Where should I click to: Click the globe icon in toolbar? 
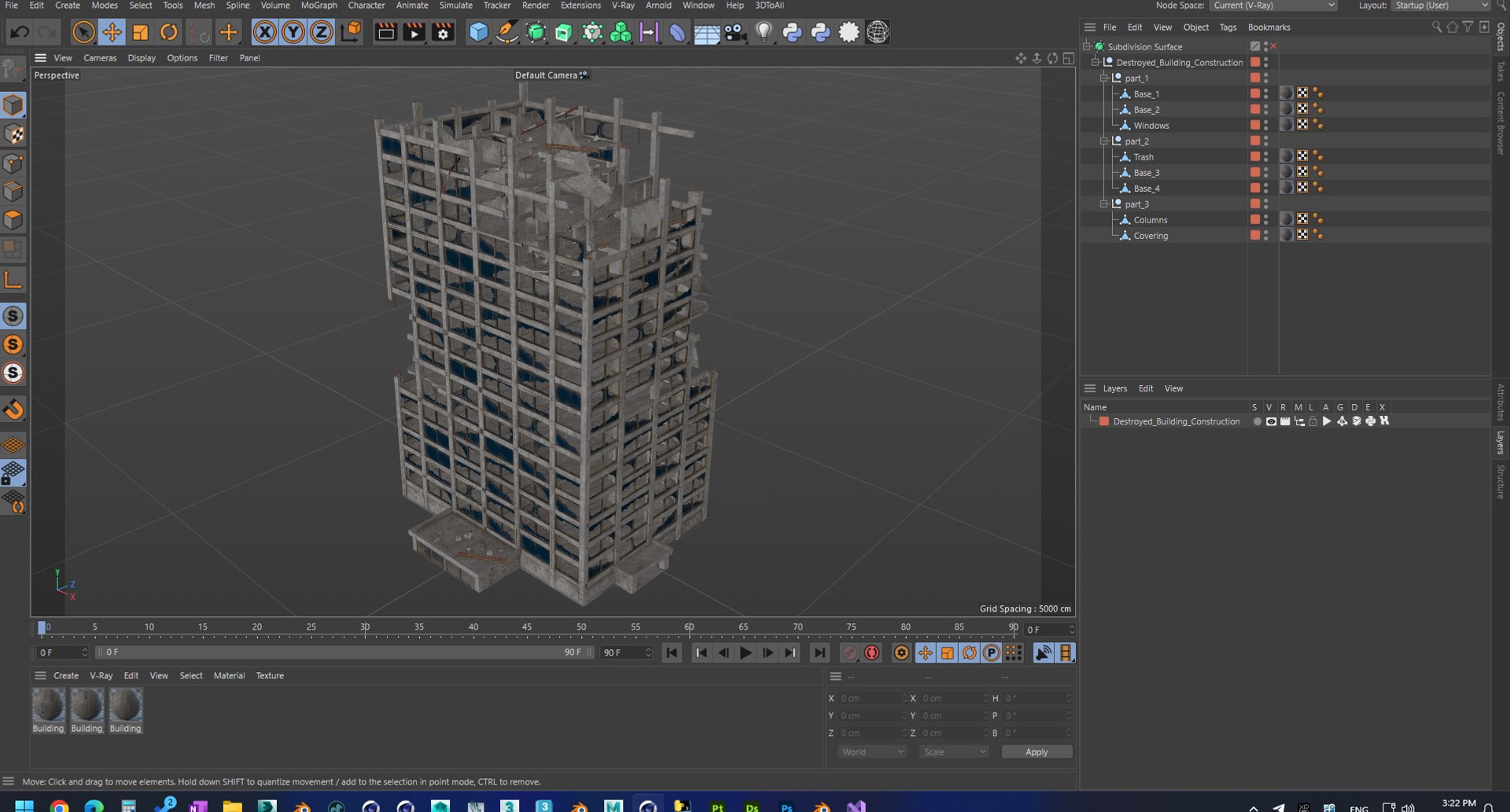point(878,32)
